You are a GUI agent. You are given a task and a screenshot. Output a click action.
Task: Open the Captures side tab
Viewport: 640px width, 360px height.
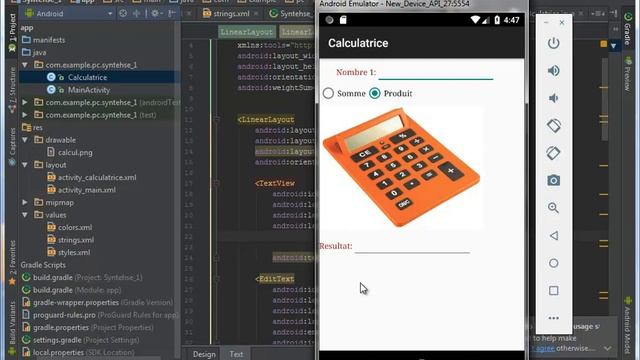(12, 146)
